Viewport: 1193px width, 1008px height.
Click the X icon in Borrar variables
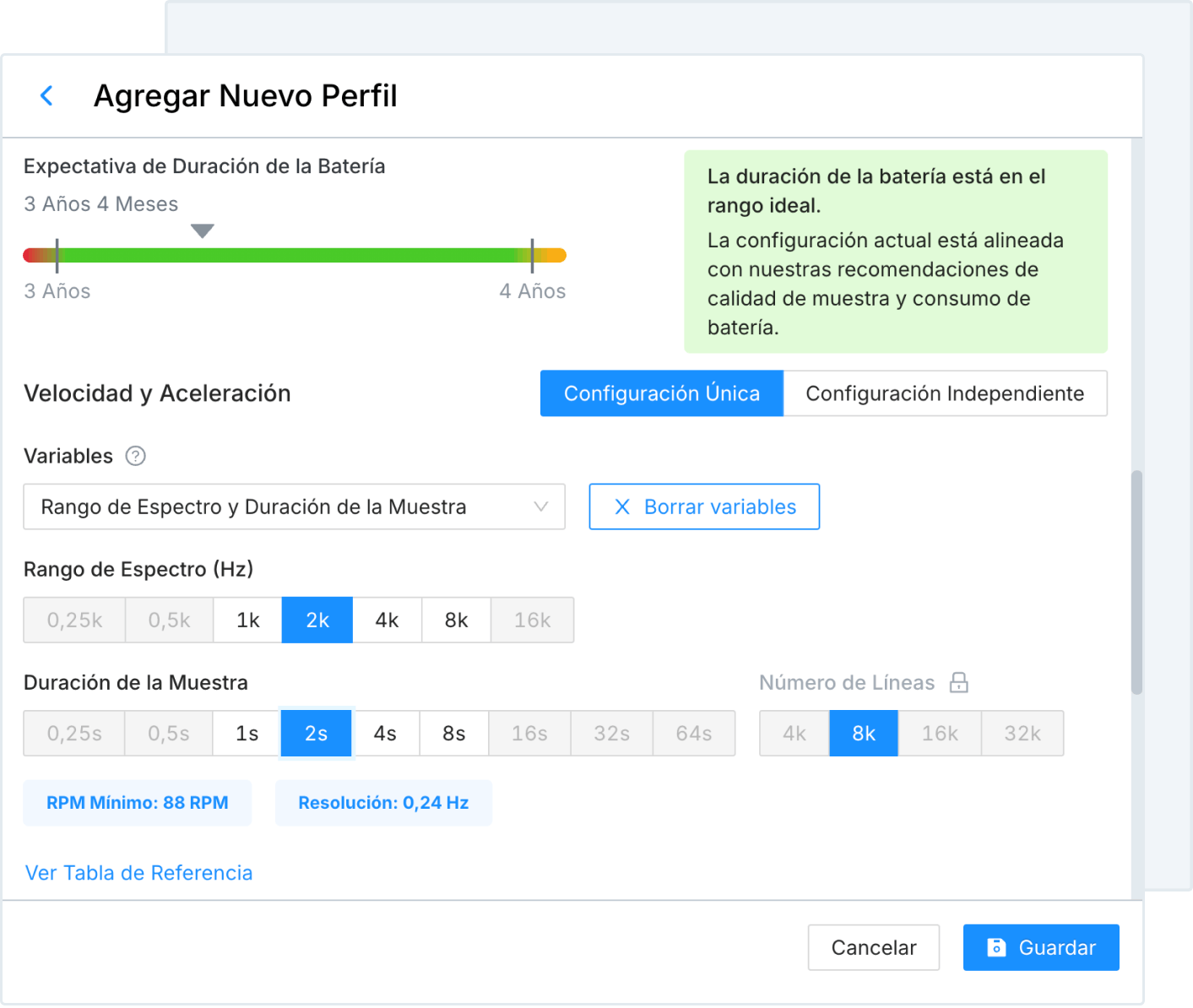[622, 507]
